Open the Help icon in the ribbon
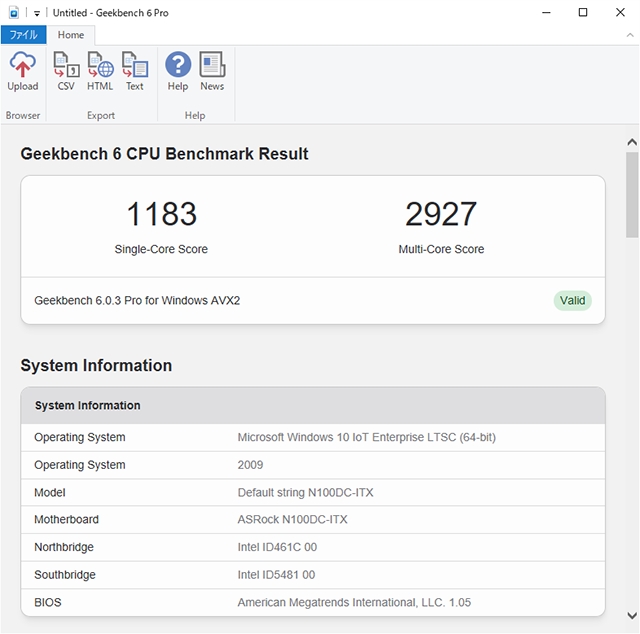This screenshot has width=640, height=634. pos(178,72)
